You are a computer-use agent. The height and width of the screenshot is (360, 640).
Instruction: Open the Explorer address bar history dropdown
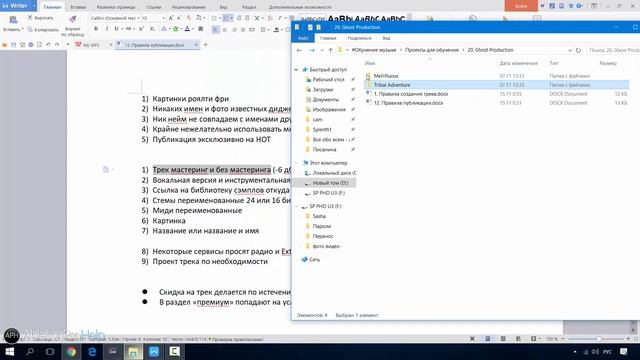570,50
